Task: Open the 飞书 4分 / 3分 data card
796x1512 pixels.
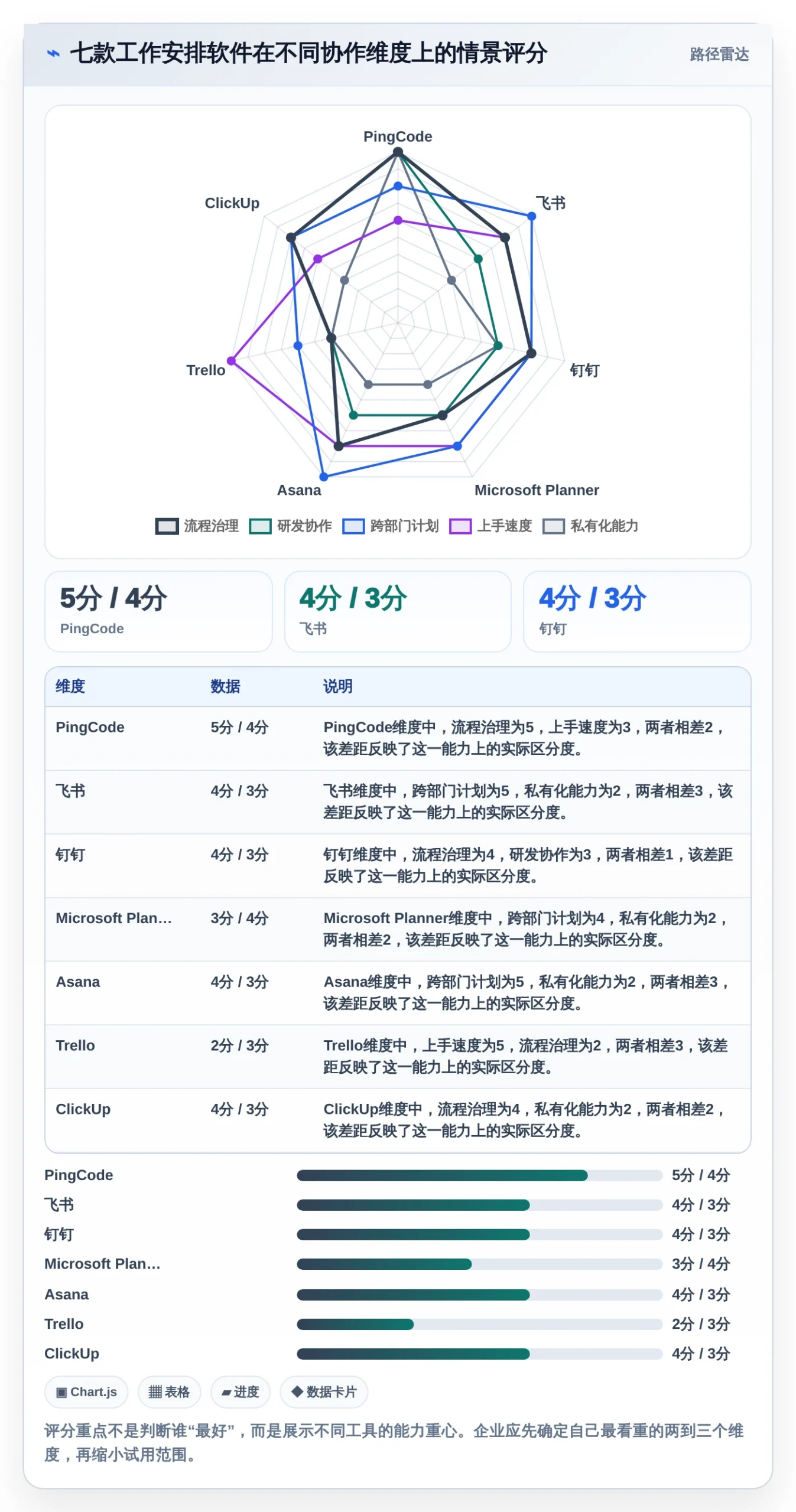Action: 398,611
